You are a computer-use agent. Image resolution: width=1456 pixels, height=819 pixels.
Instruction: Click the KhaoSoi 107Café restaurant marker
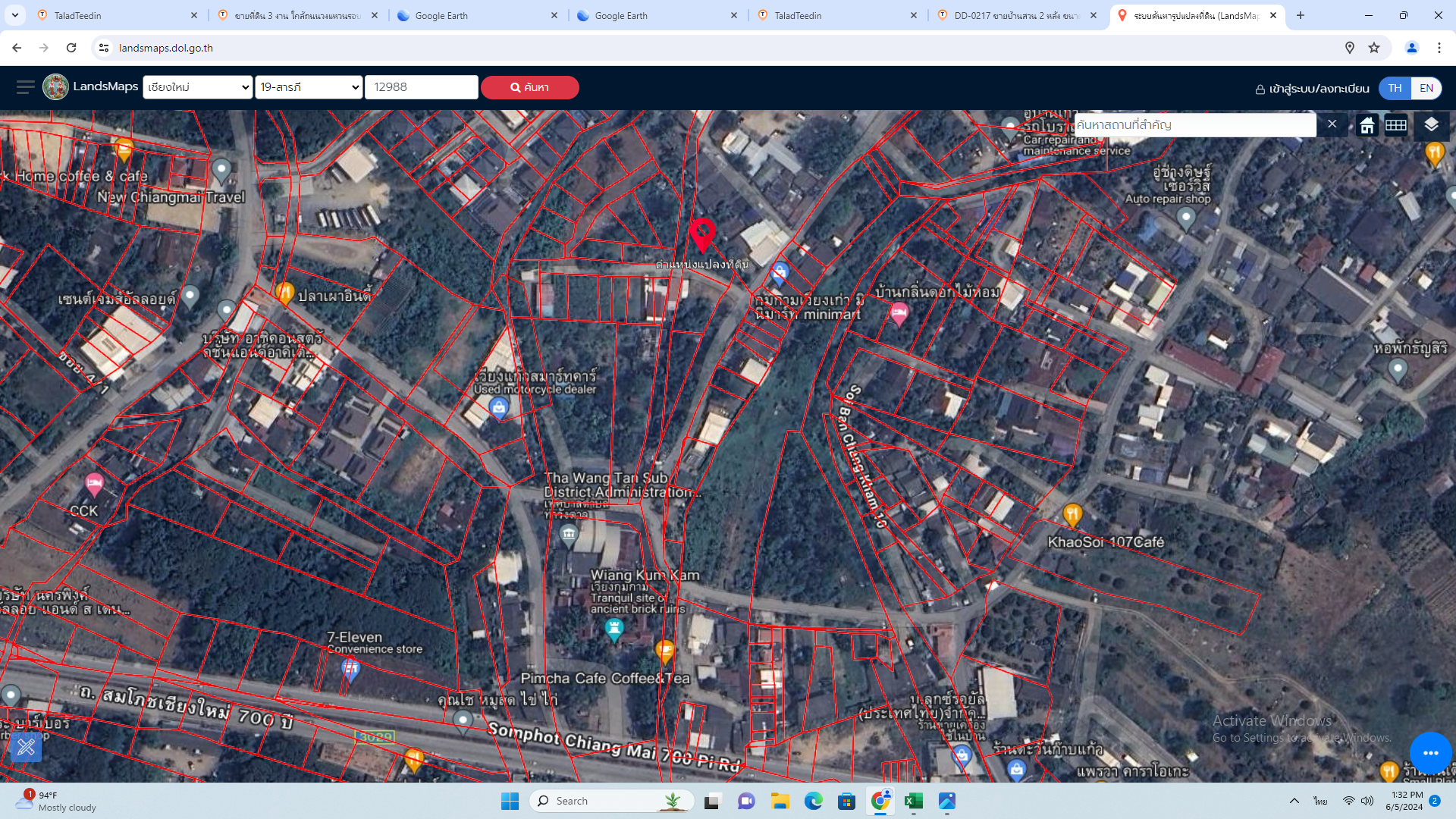[1072, 516]
